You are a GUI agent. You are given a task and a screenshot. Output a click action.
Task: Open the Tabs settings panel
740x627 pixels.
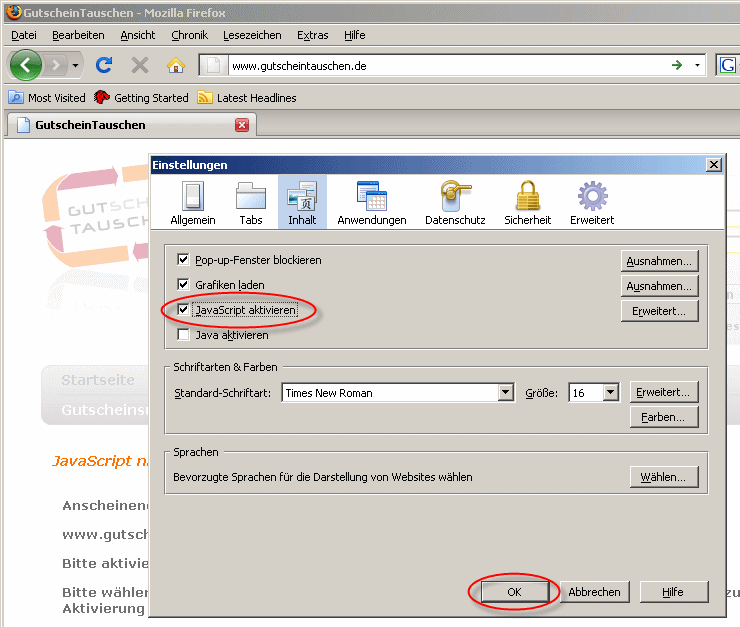pos(251,203)
